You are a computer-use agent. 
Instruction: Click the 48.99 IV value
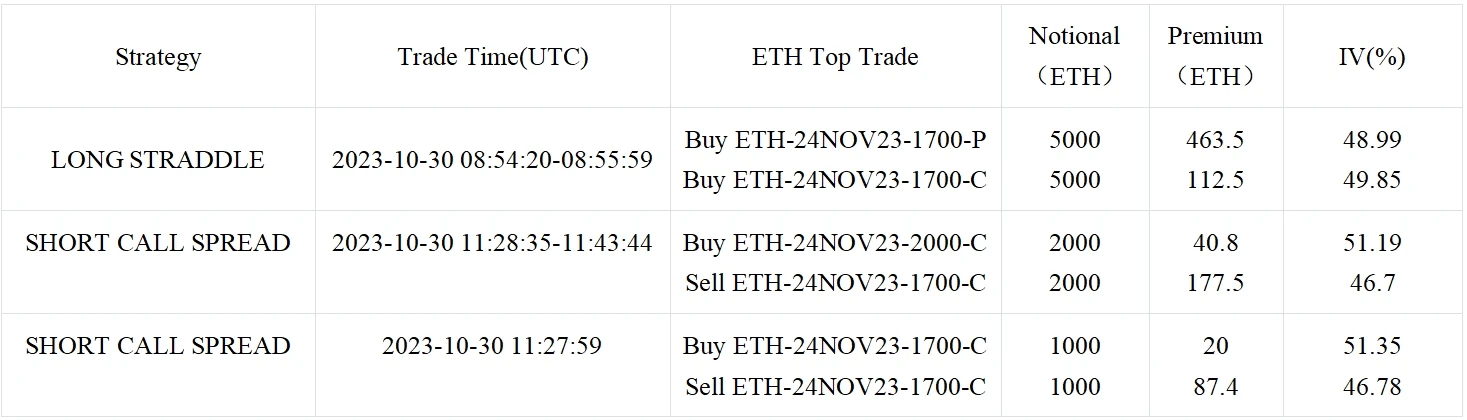click(x=1372, y=140)
